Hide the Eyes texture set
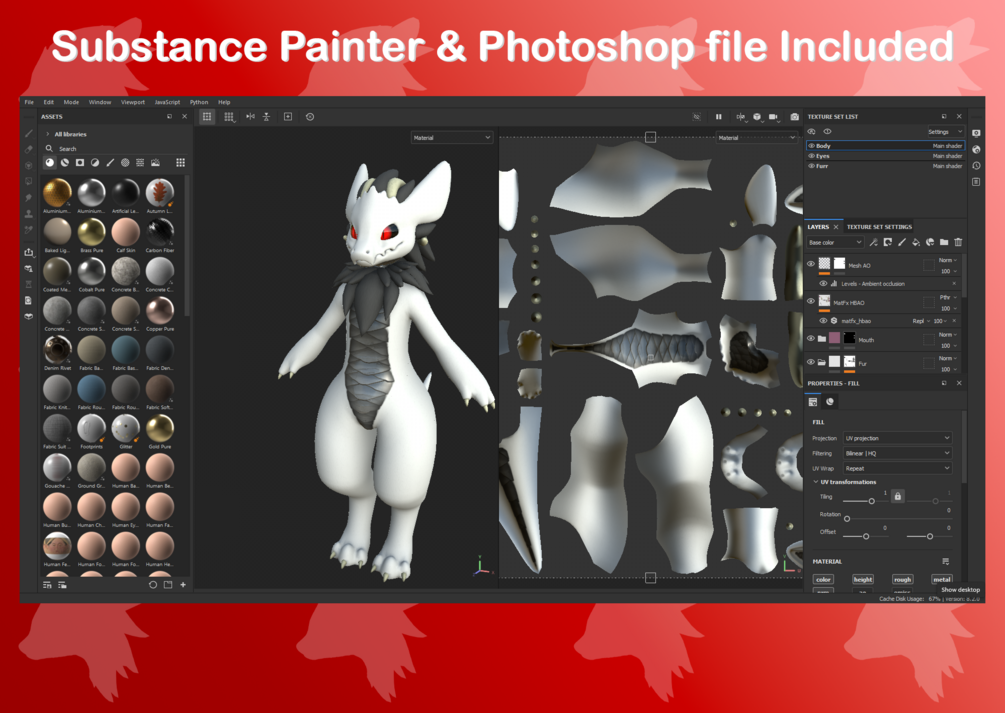This screenshot has width=1005, height=713. pyautogui.click(x=811, y=156)
